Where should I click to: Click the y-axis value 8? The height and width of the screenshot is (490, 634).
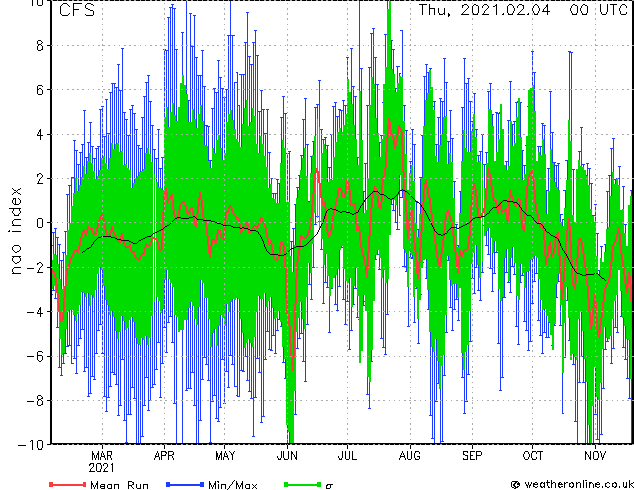tap(40, 46)
